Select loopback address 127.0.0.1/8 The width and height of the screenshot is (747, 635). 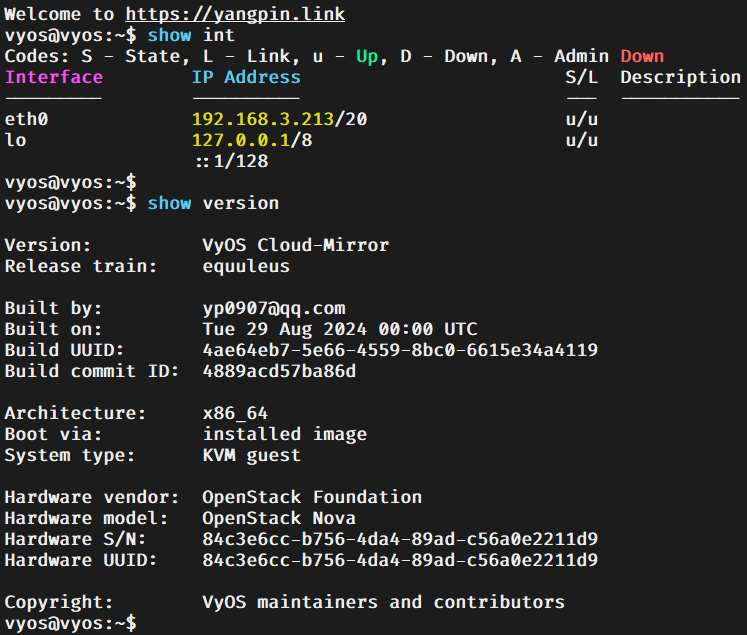(x=252, y=140)
